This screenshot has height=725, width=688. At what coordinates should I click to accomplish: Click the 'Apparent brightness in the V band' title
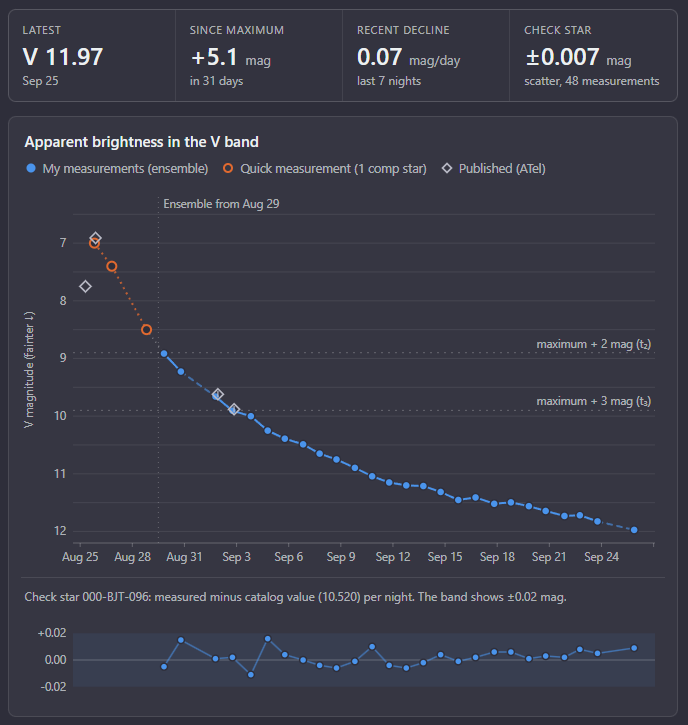pyautogui.click(x=141, y=142)
